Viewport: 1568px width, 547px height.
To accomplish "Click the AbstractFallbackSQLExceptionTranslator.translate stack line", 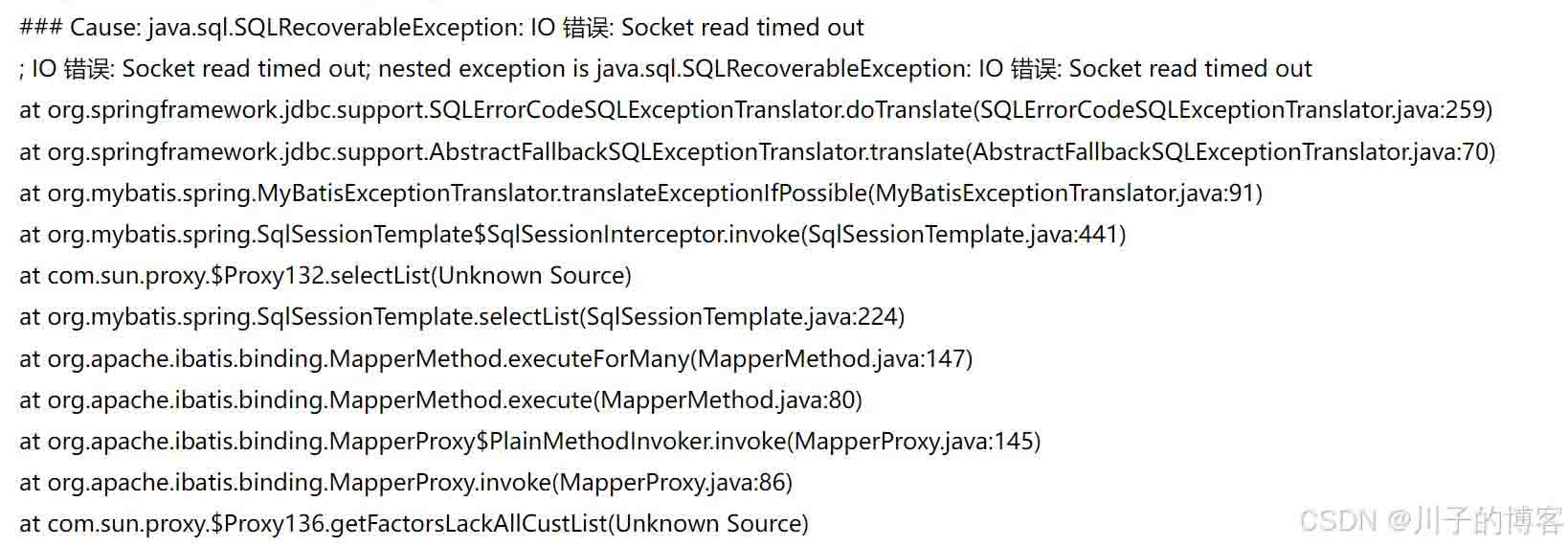I will pyautogui.click(x=757, y=151).
